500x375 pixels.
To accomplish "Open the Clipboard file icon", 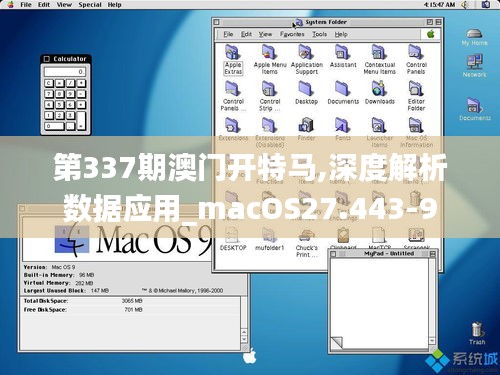I will (343, 236).
